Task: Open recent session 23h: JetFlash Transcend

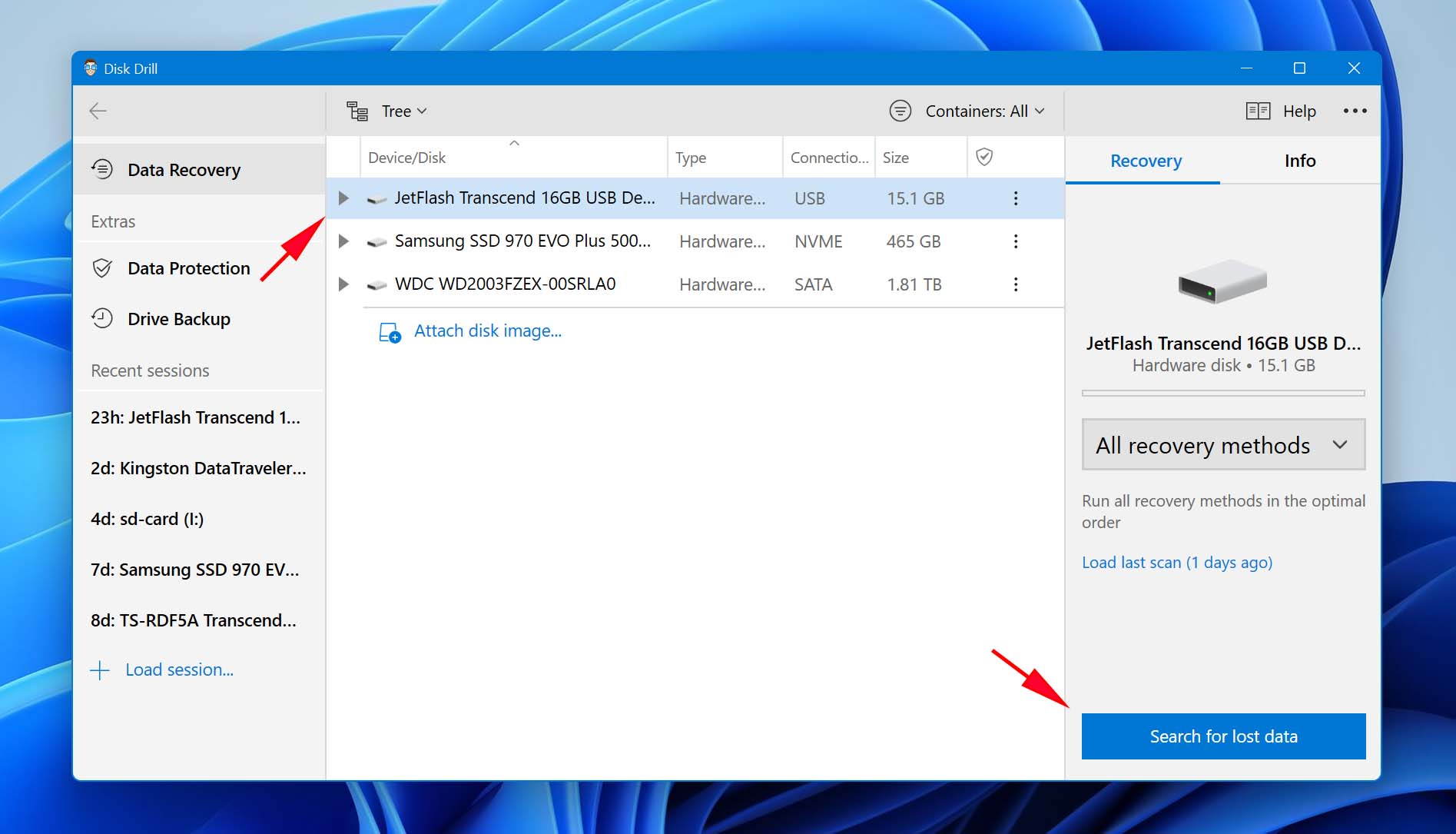Action: tap(195, 417)
